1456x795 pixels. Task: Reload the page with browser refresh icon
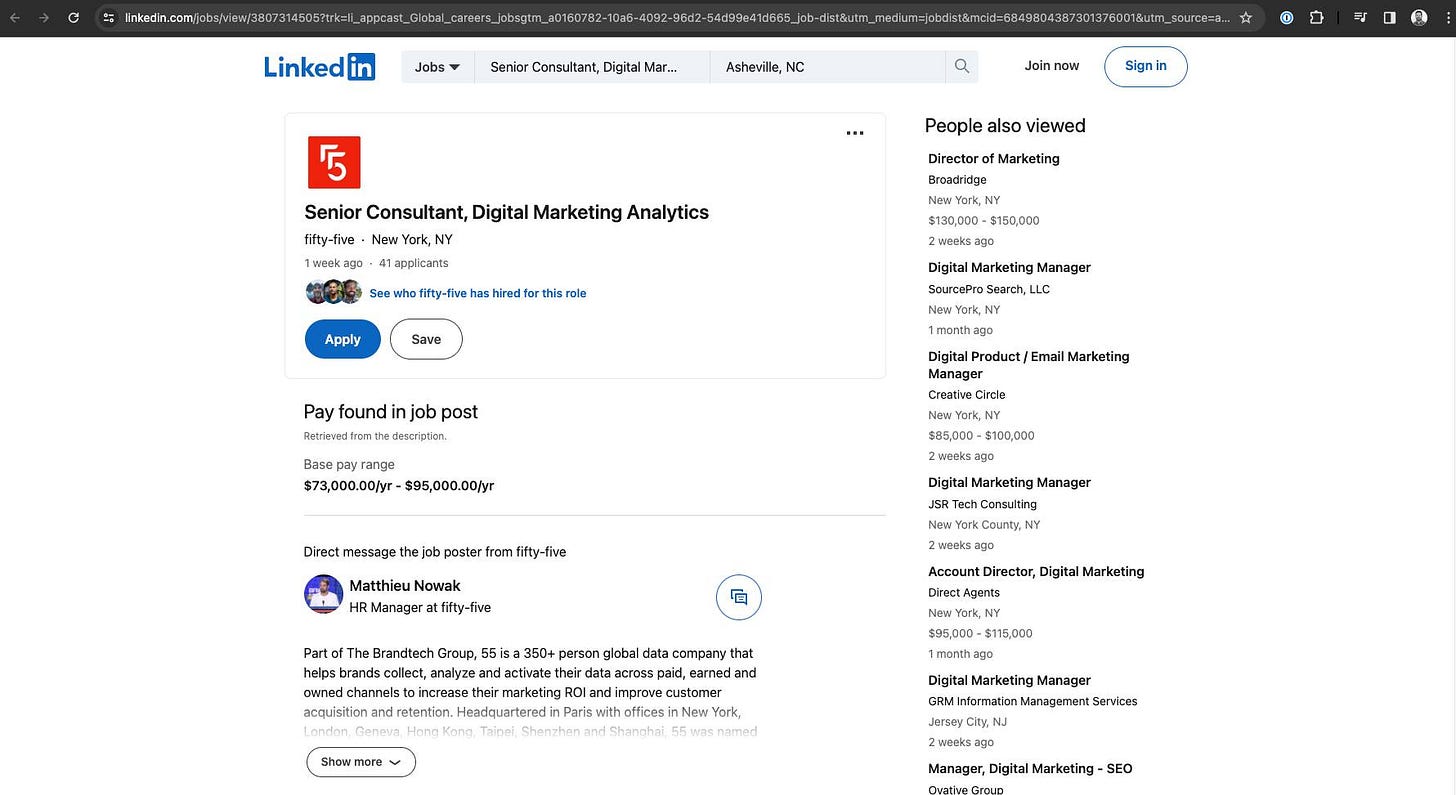pyautogui.click(x=73, y=17)
